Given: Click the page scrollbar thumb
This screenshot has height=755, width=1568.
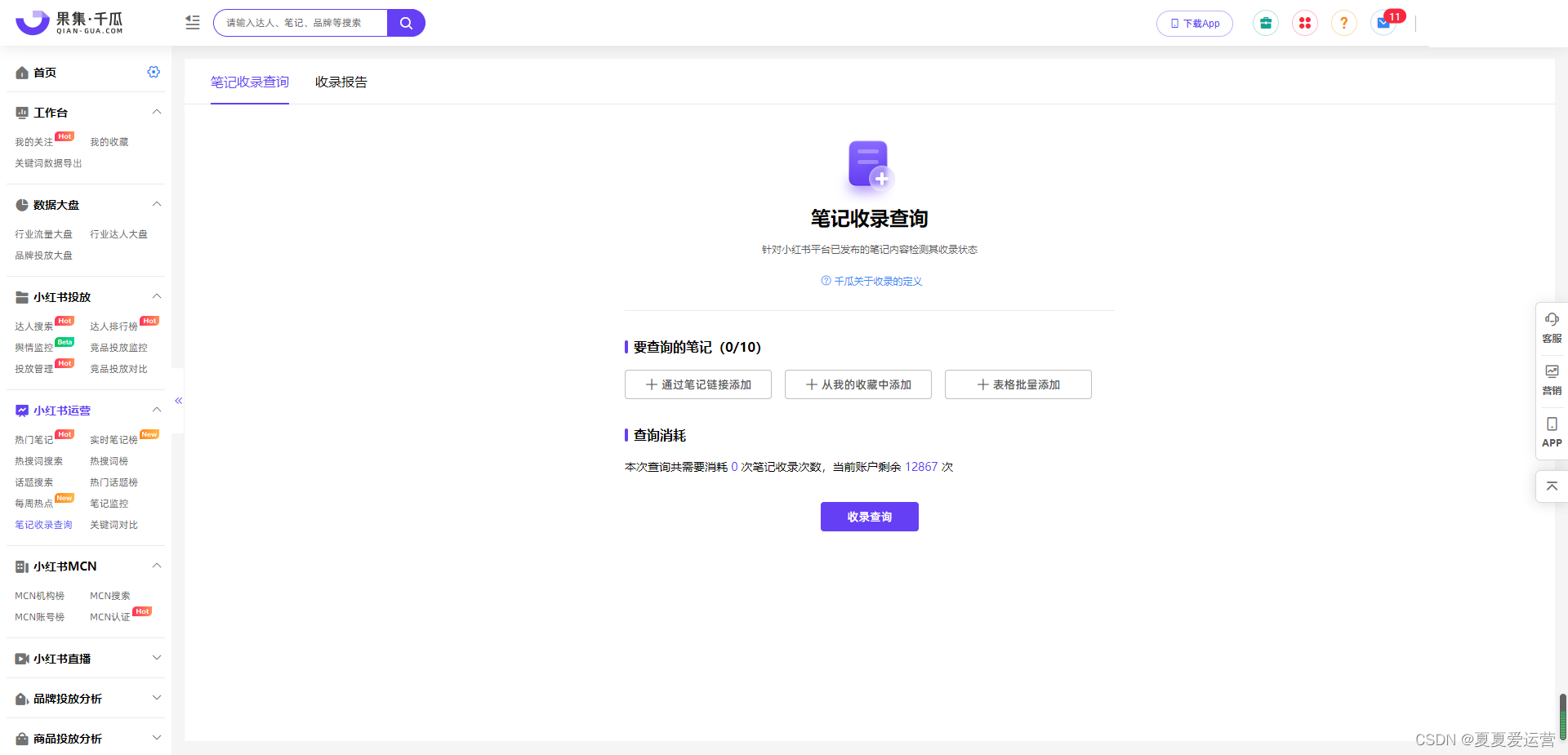Looking at the screenshot, I should pos(1562,716).
